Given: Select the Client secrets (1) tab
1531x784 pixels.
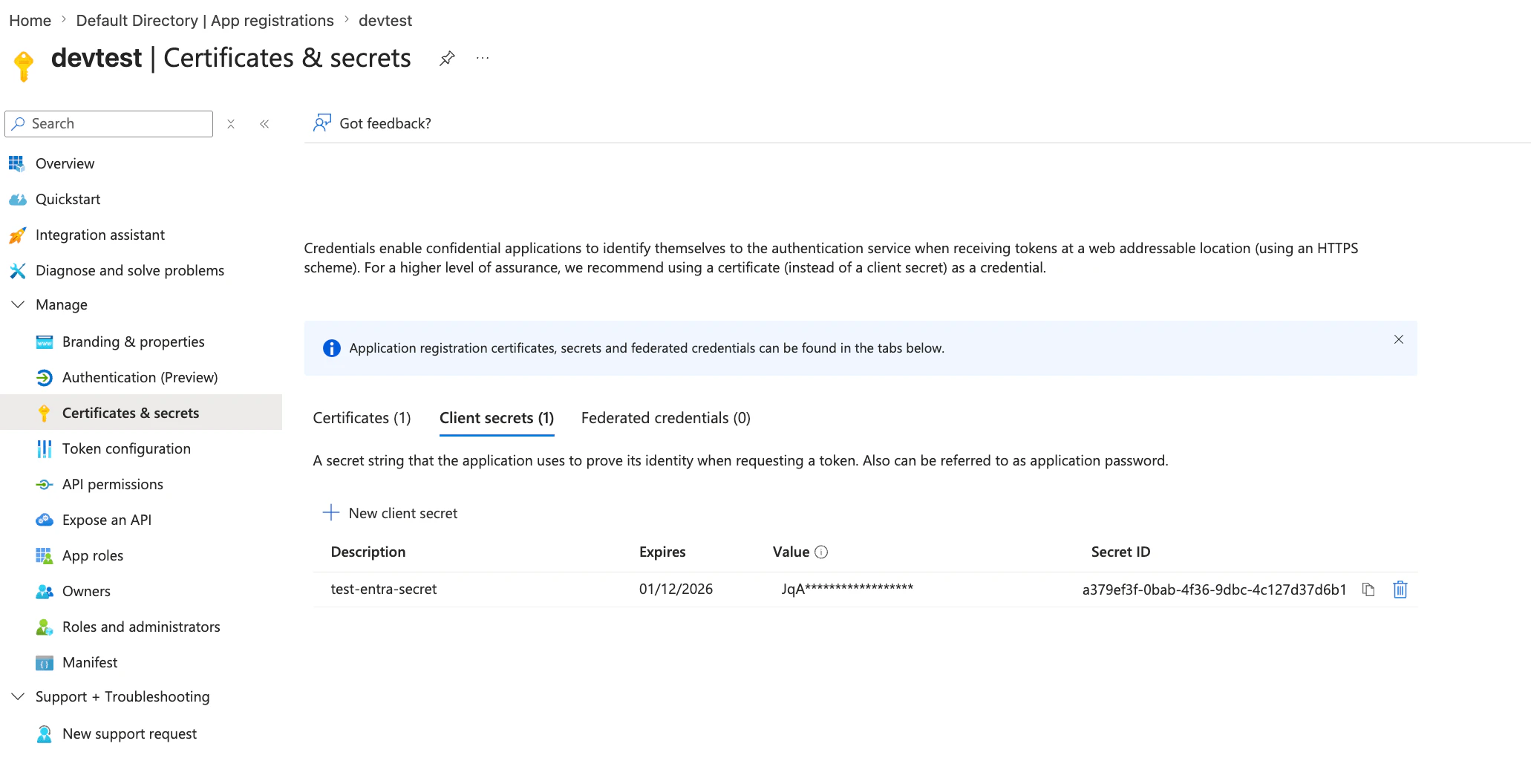Looking at the screenshot, I should pyautogui.click(x=497, y=418).
